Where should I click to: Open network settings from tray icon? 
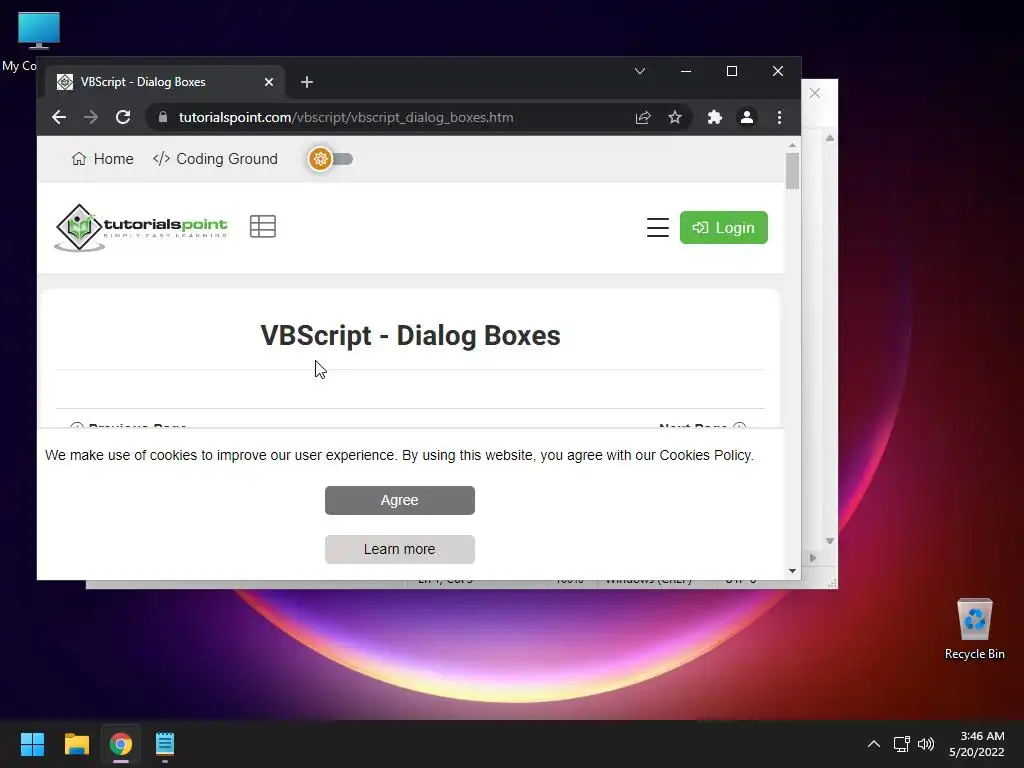(x=902, y=744)
